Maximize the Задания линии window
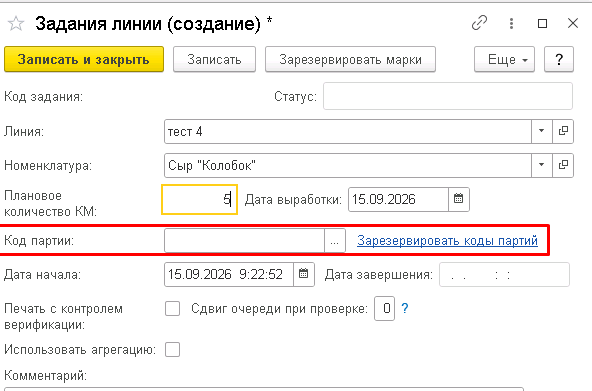 (543, 23)
